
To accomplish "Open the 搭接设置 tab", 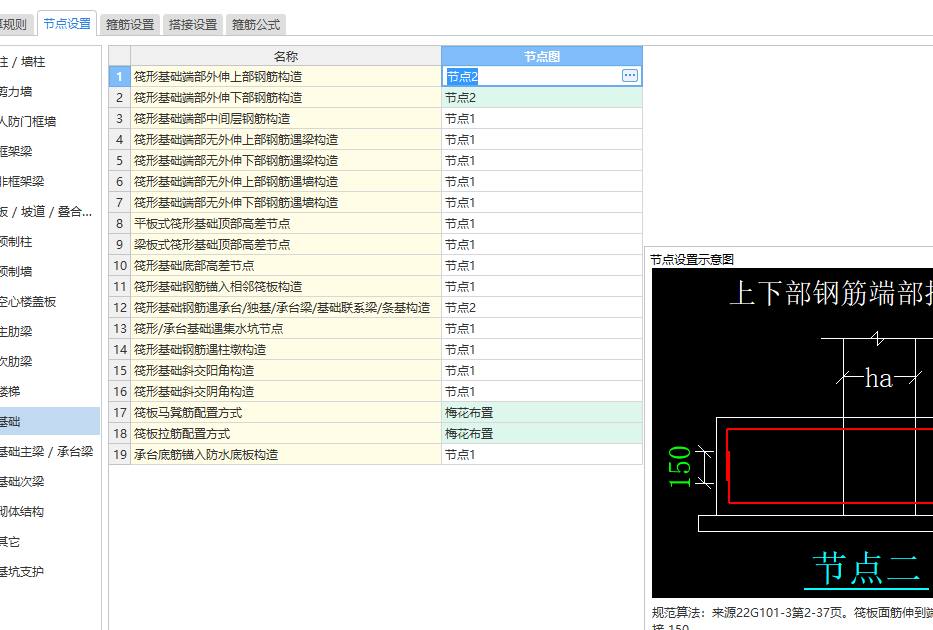I will coord(193,24).
